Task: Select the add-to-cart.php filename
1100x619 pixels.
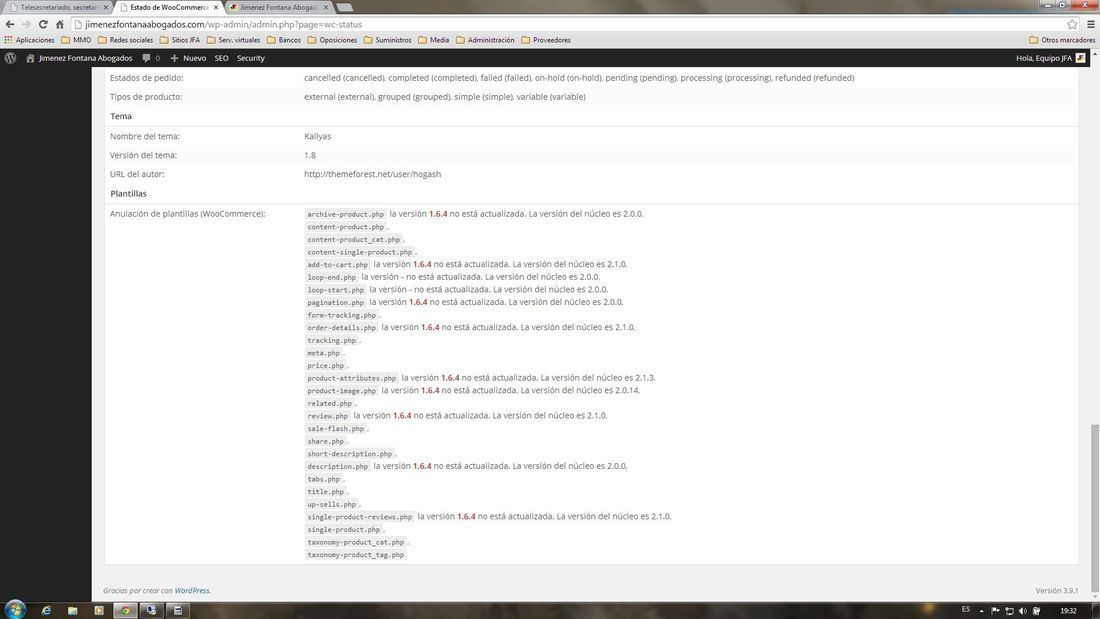Action: pos(337,265)
